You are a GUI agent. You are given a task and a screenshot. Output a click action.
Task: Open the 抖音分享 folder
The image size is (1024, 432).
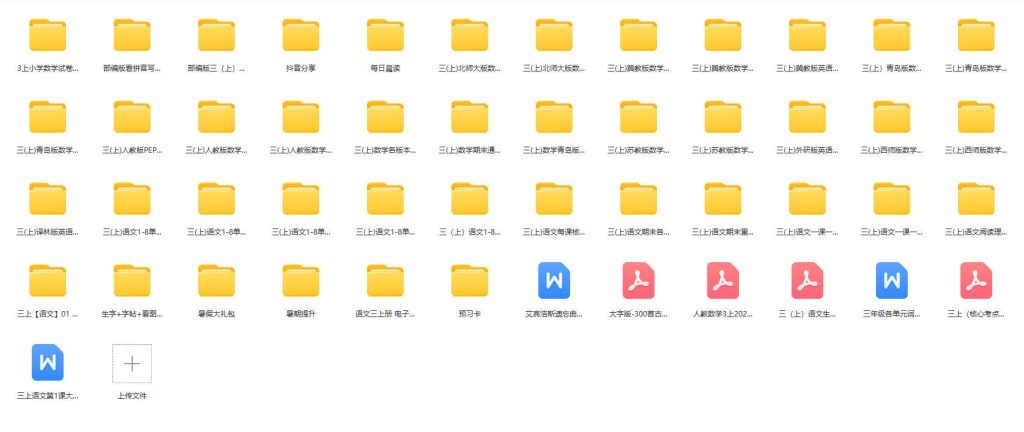click(x=301, y=36)
